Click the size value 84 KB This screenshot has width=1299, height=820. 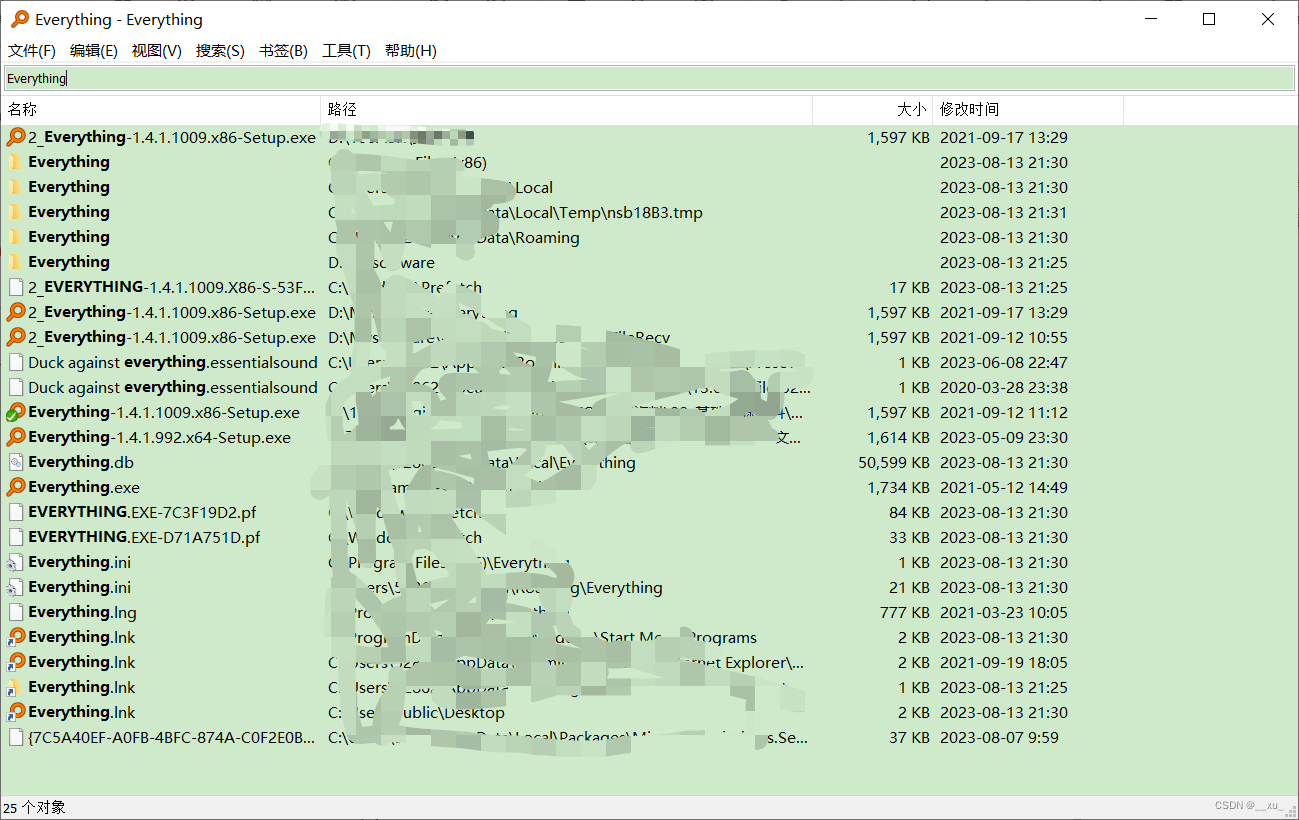909,512
